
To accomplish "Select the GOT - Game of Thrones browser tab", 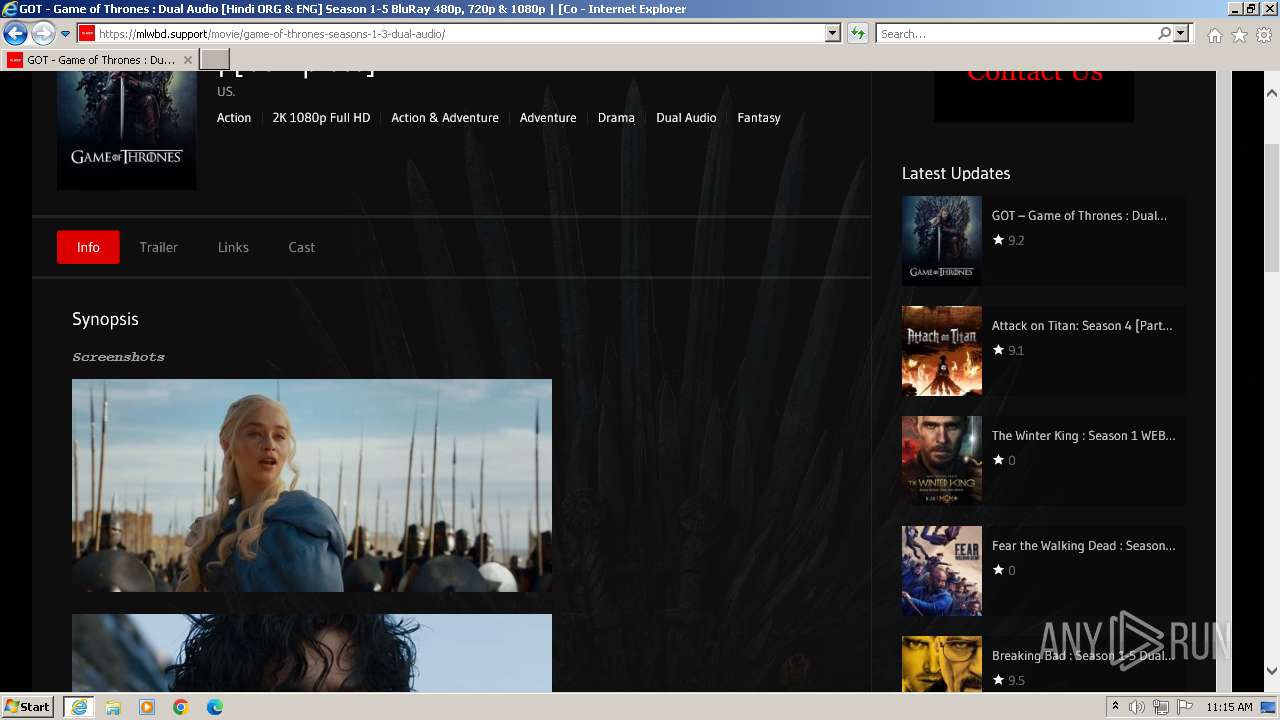I will 100,60.
